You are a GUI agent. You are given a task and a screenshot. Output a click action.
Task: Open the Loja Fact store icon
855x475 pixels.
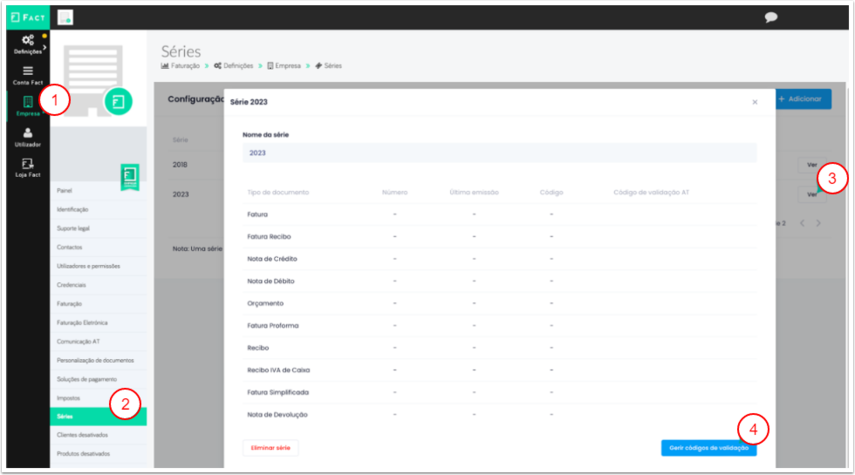pyautogui.click(x=27, y=166)
